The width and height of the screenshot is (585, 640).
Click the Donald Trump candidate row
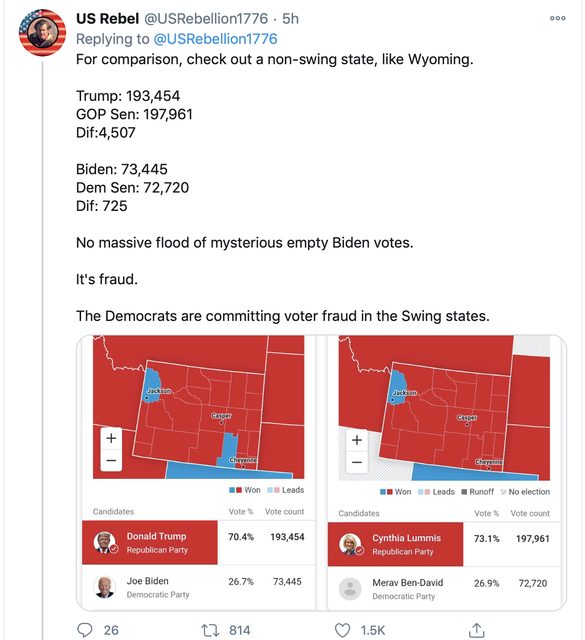198,542
